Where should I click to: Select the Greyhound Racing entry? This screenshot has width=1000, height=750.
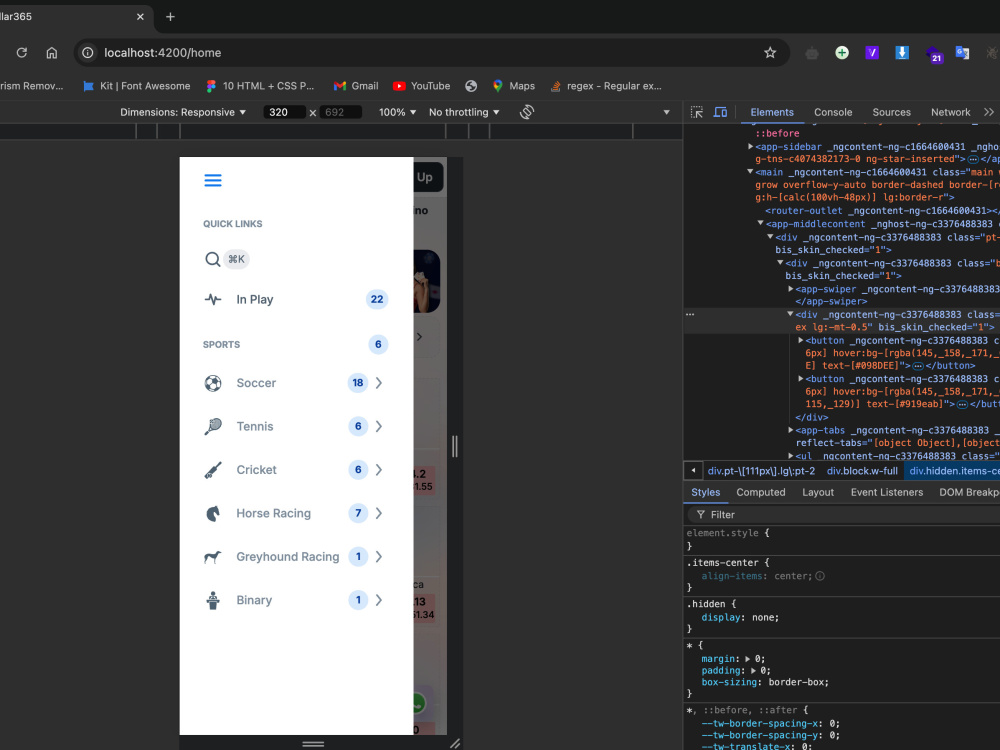click(288, 557)
